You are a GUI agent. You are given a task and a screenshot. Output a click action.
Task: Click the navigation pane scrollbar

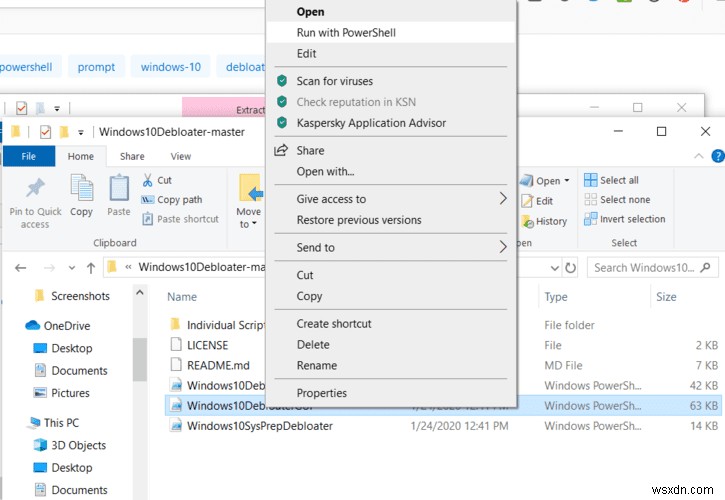139,359
